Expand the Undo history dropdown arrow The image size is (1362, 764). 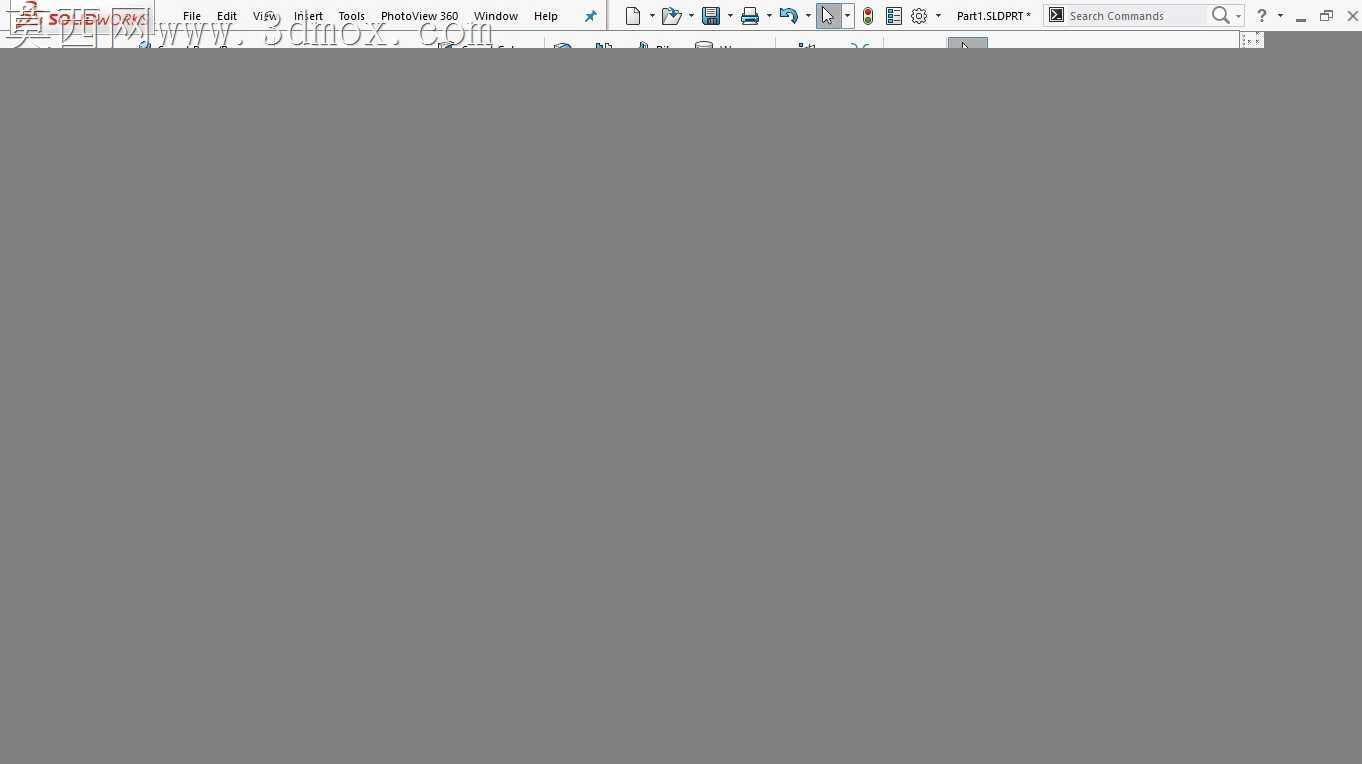(808, 16)
